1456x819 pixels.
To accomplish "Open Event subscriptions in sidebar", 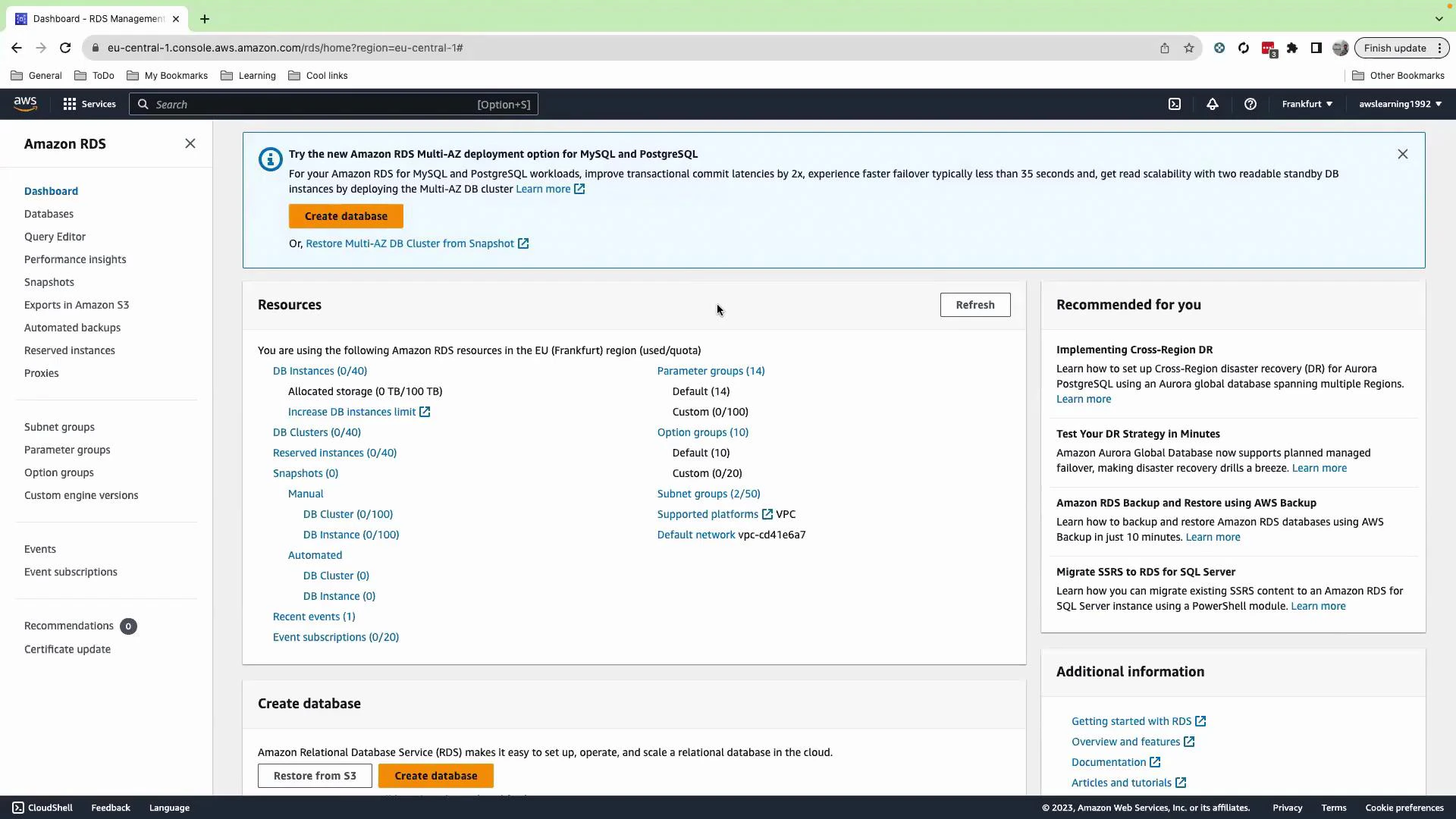I will click(x=71, y=572).
